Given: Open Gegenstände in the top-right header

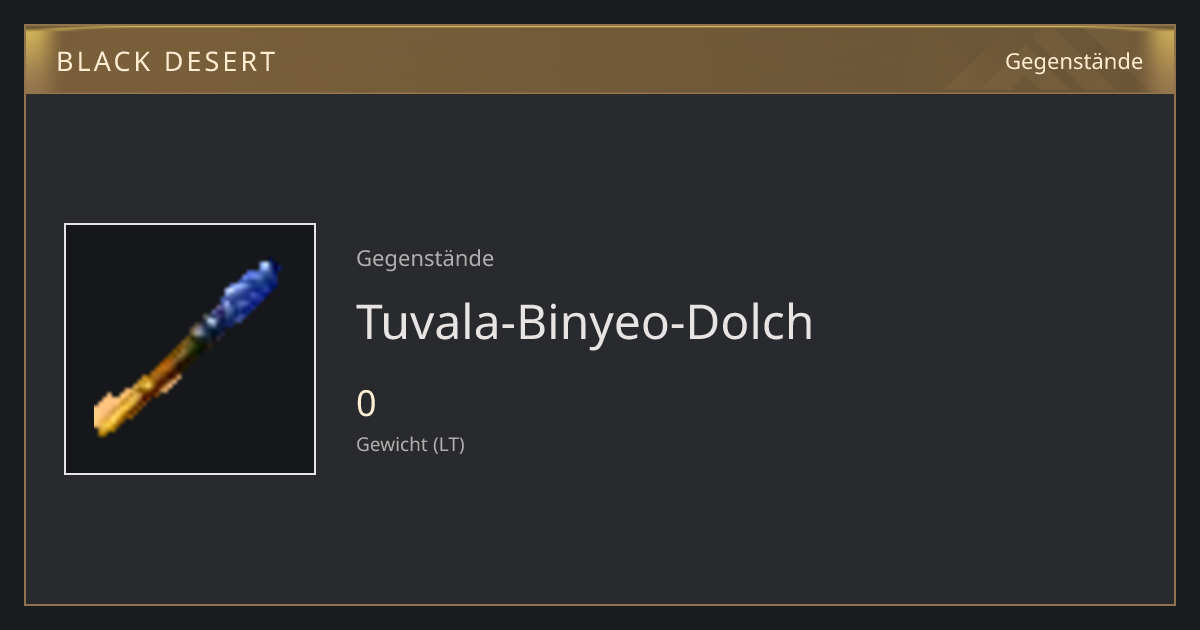Looking at the screenshot, I should coord(1074,62).
